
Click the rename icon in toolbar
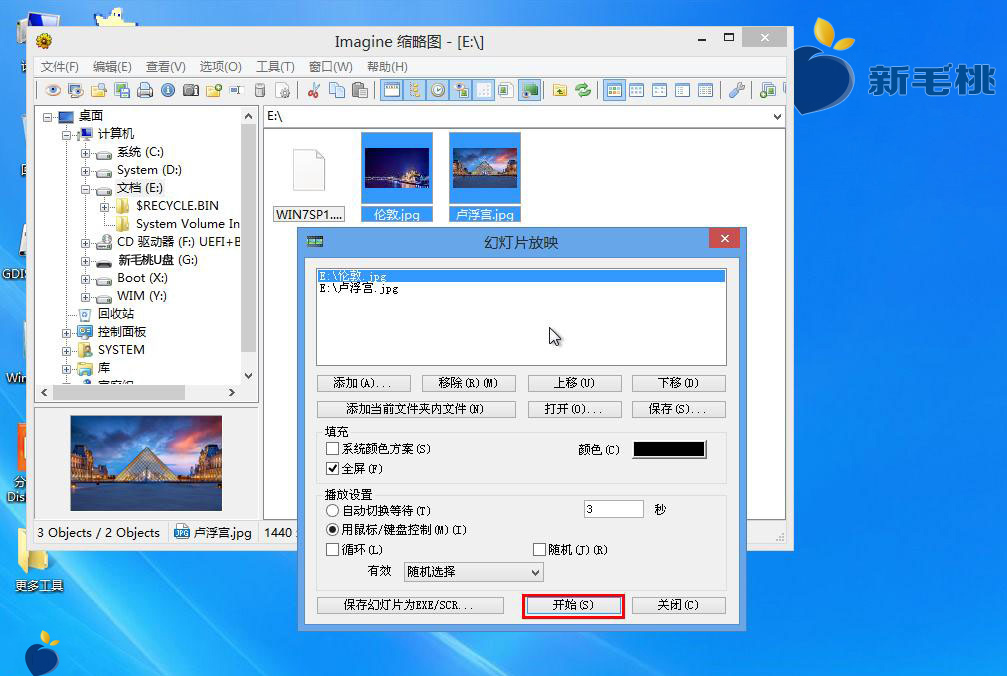tap(236, 91)
